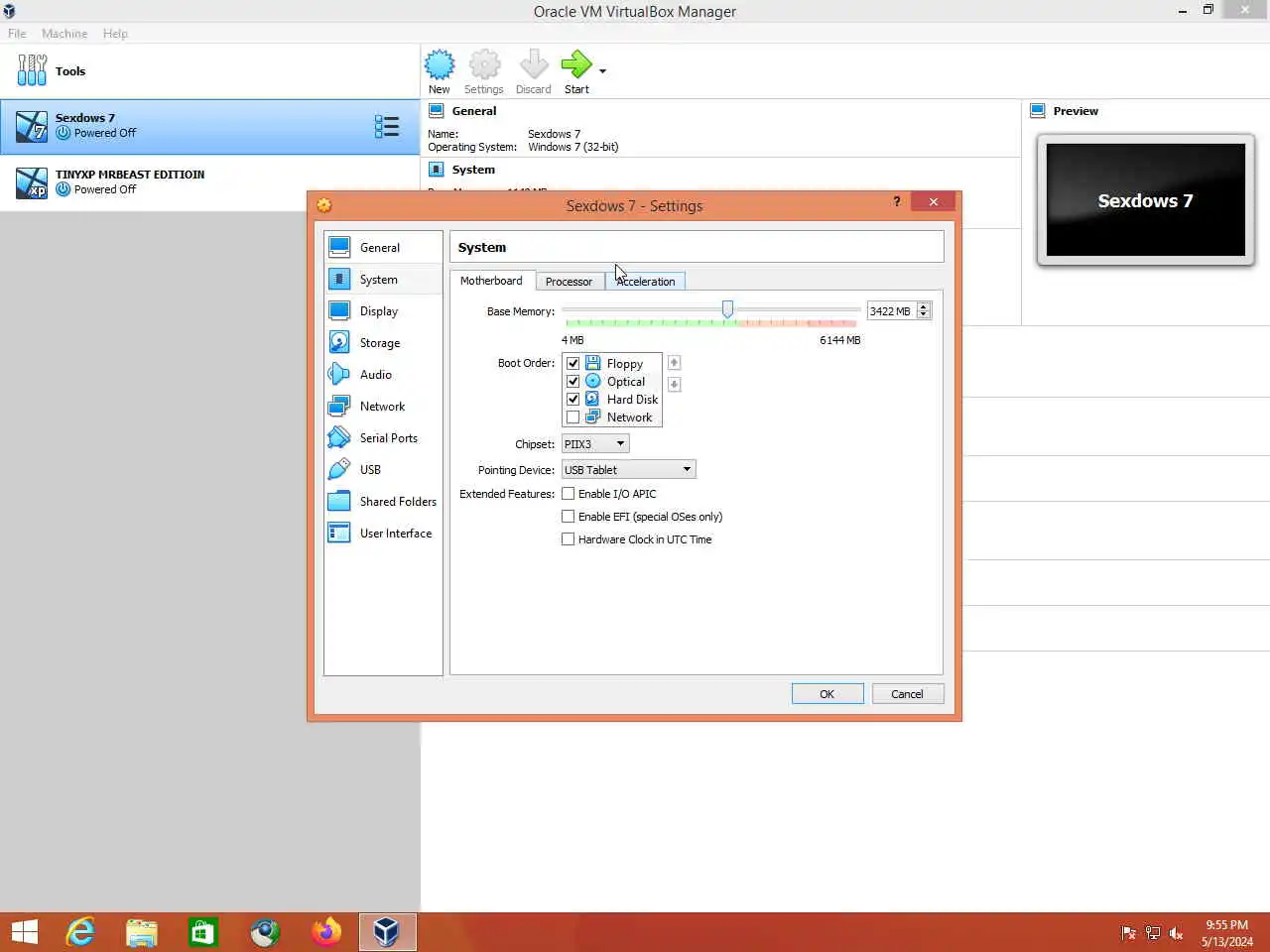Move boot item down with arrow
Screen dimensions: 1270x952
pos(674,385)
